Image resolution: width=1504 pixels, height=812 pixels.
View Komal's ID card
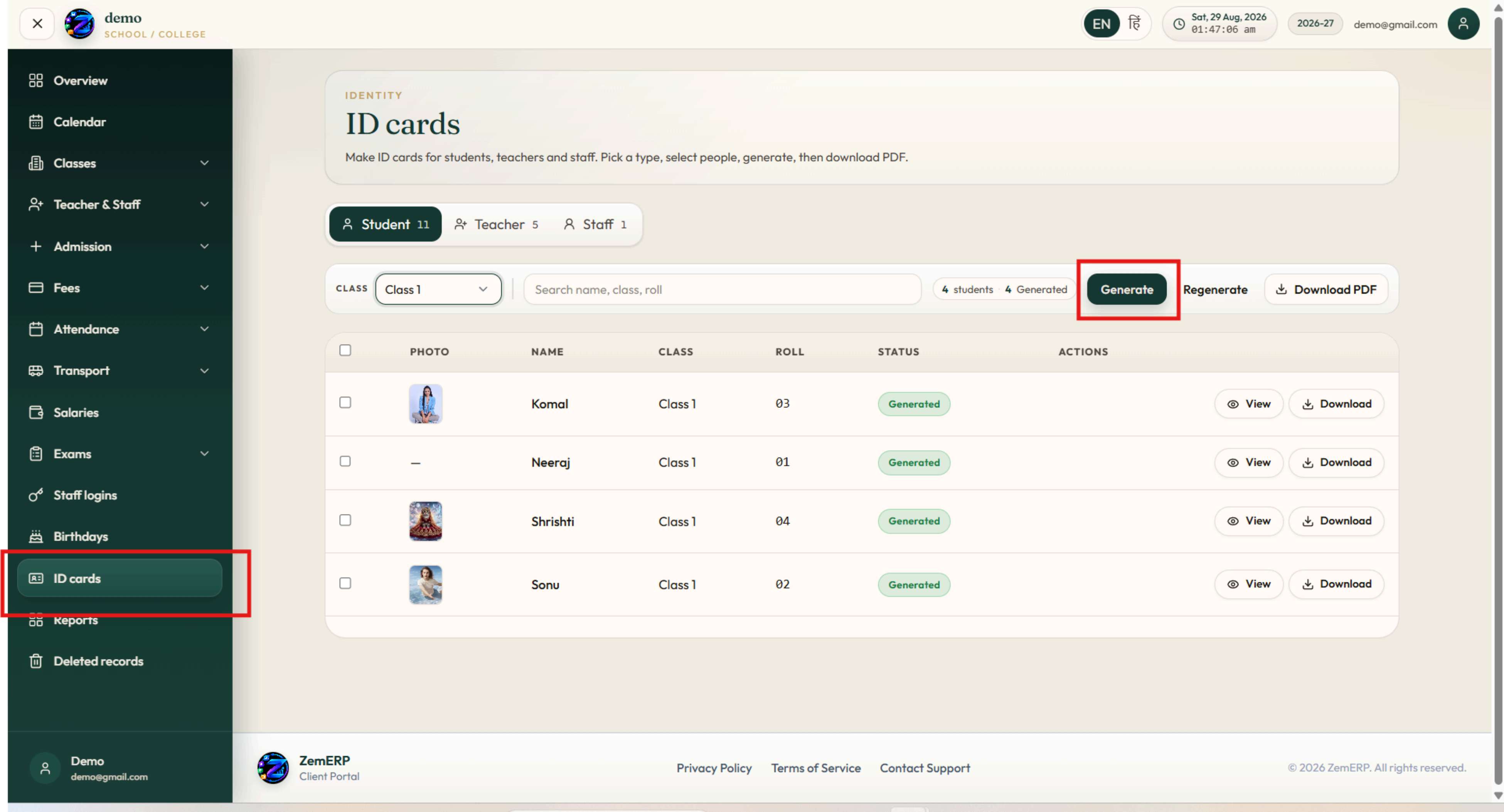click(x=1249, y=404)
